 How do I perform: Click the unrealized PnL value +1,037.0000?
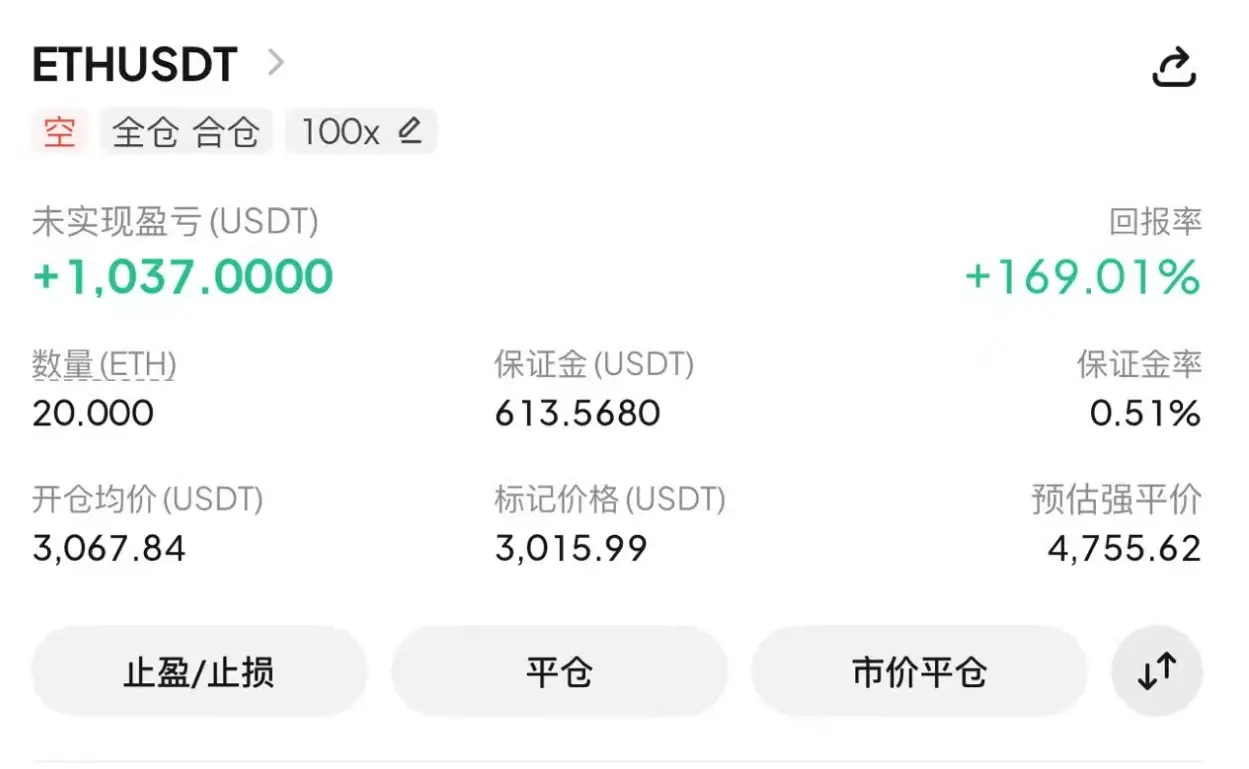pyautogui.click(x=183, y=276)
